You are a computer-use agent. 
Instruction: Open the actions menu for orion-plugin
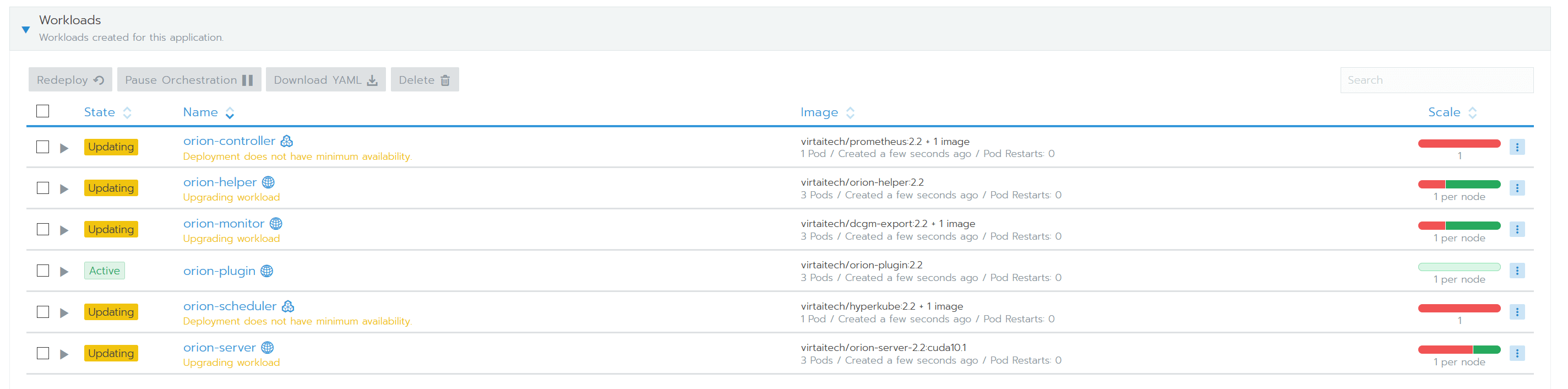pyautogui.click(x=1516, y=271)
